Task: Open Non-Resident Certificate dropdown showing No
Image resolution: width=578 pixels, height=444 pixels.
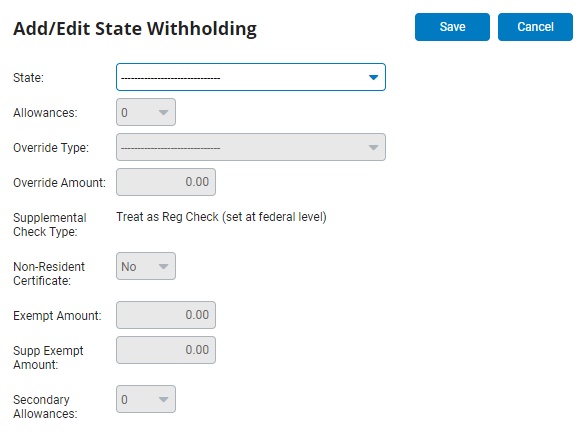Action: [146, 266]
